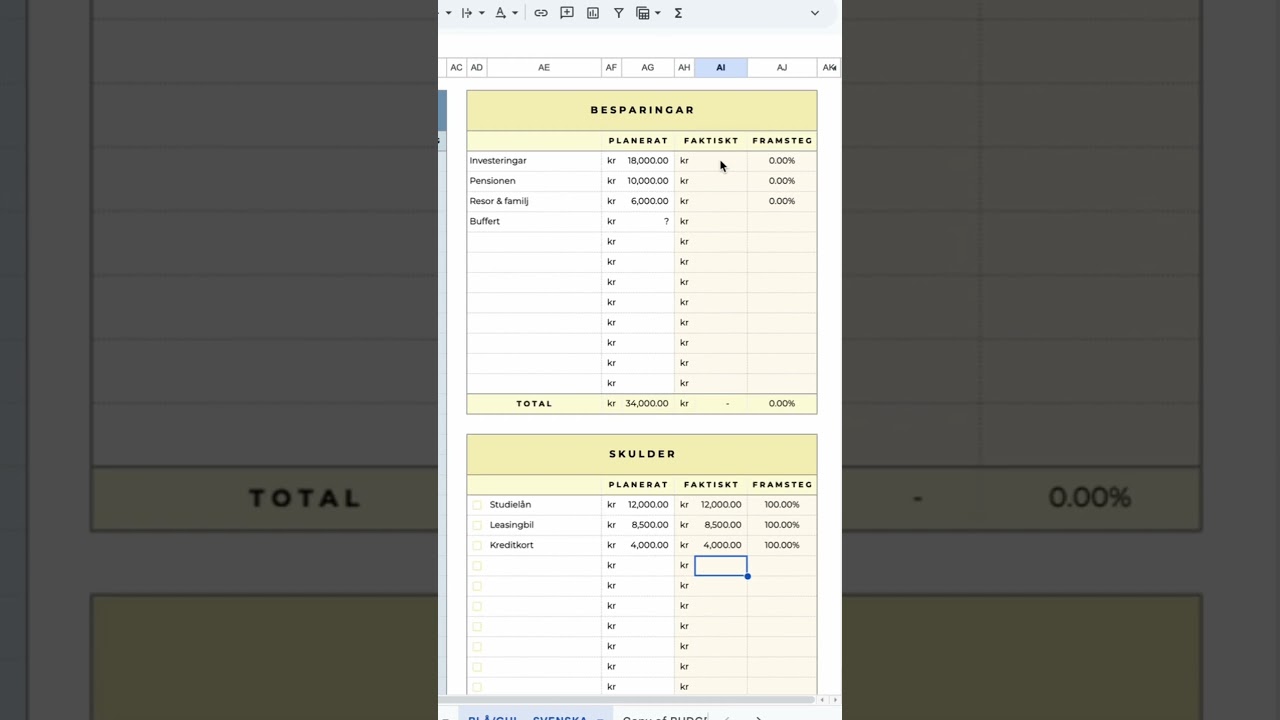Click the Kreditkort debt label
The image size is (1280, 720).
[x=512, y=545]
